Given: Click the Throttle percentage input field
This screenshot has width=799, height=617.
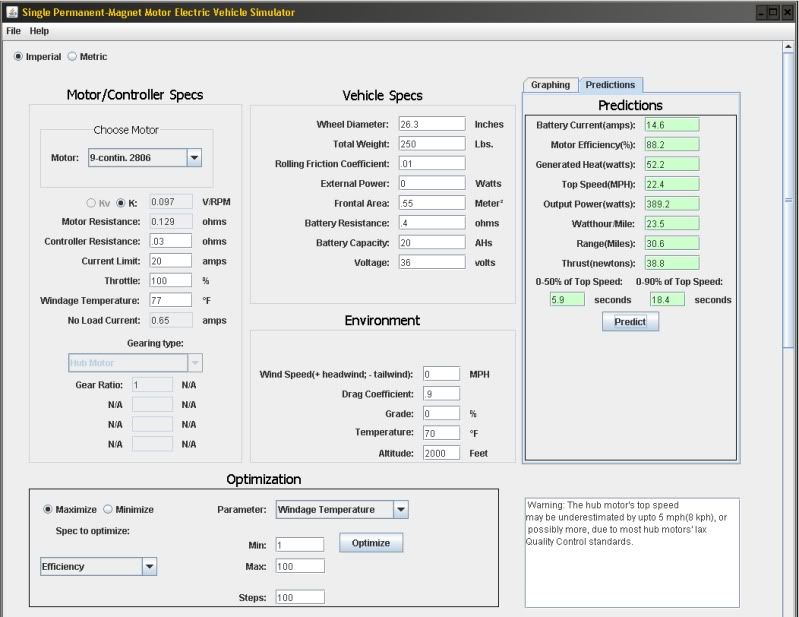Looking at the screenshot, I should pyautogui.click(x=169, y=281).
